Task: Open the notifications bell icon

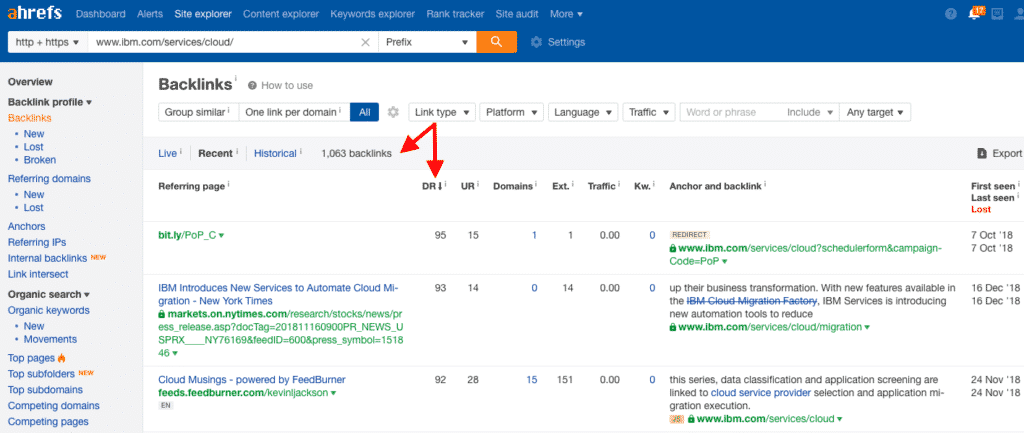Action: [975, 14]
